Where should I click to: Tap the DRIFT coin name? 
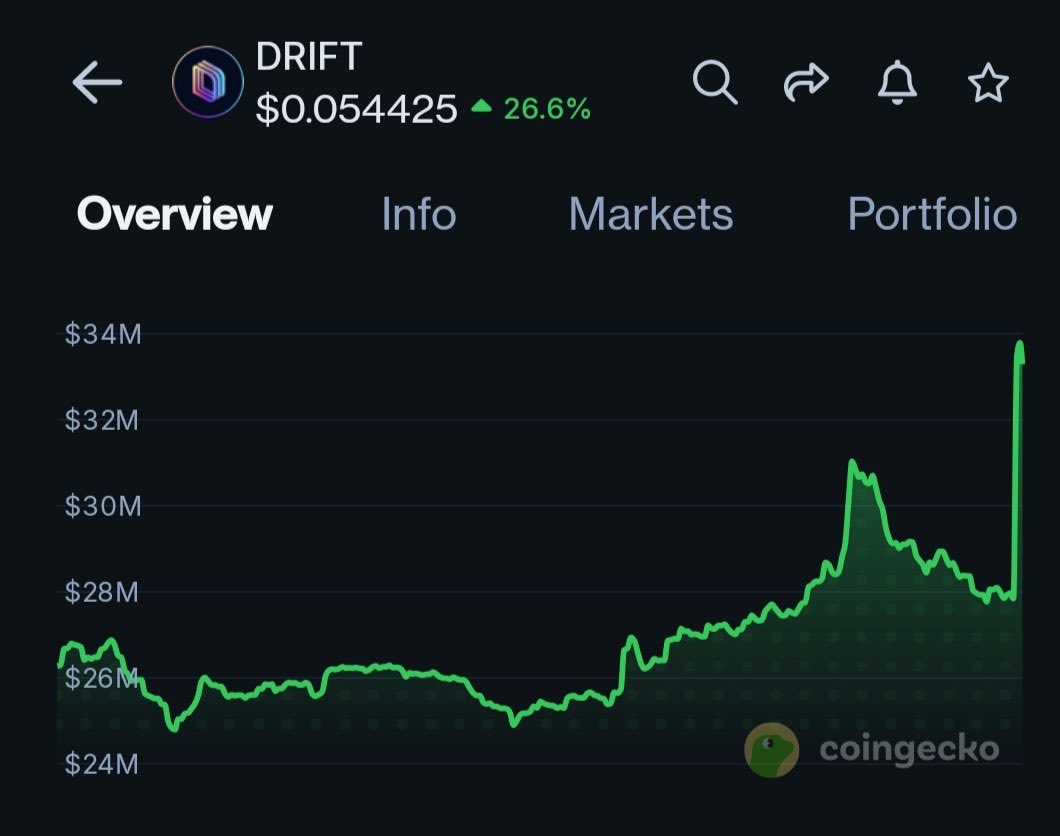click(309, 56)
